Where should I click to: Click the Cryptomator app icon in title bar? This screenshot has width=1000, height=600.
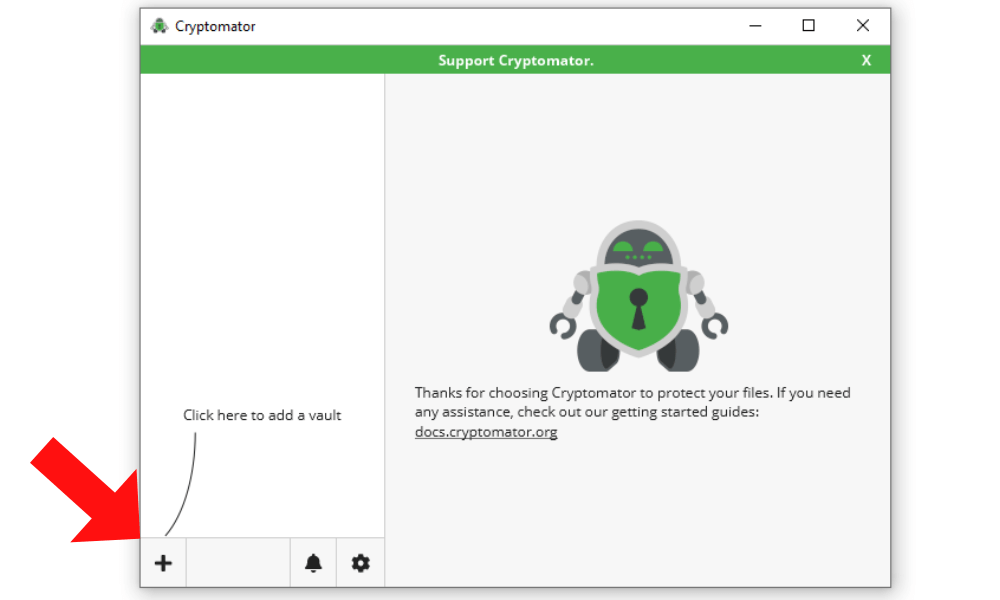click(x=159, y=26)
